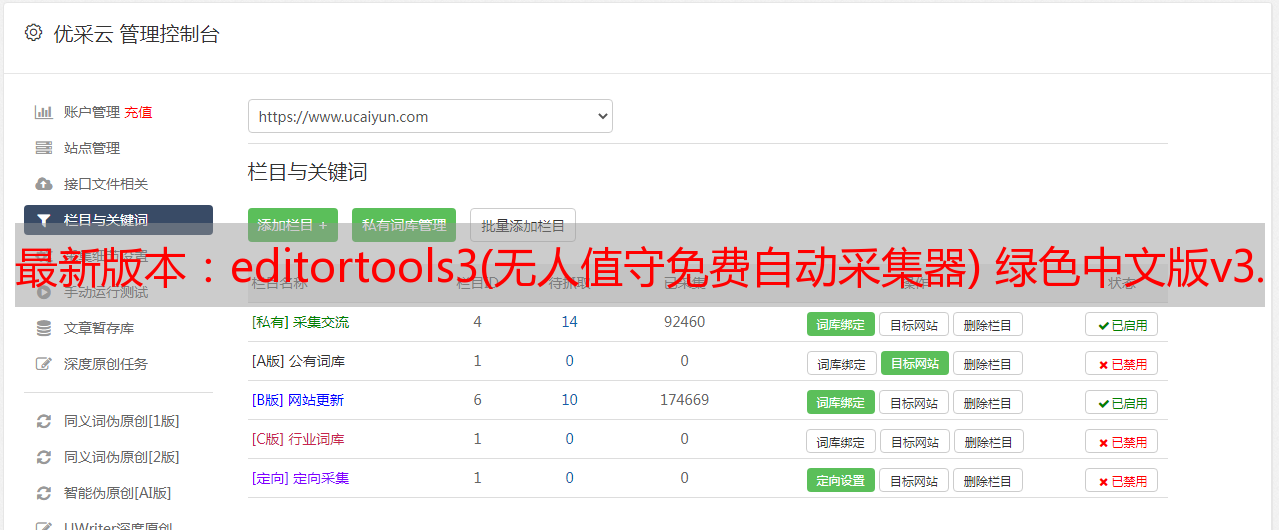This screenshot has height=530, width=1279.
Task: Toggle 已禁用 status for 行业词库 row
Action: point(1122,442)
